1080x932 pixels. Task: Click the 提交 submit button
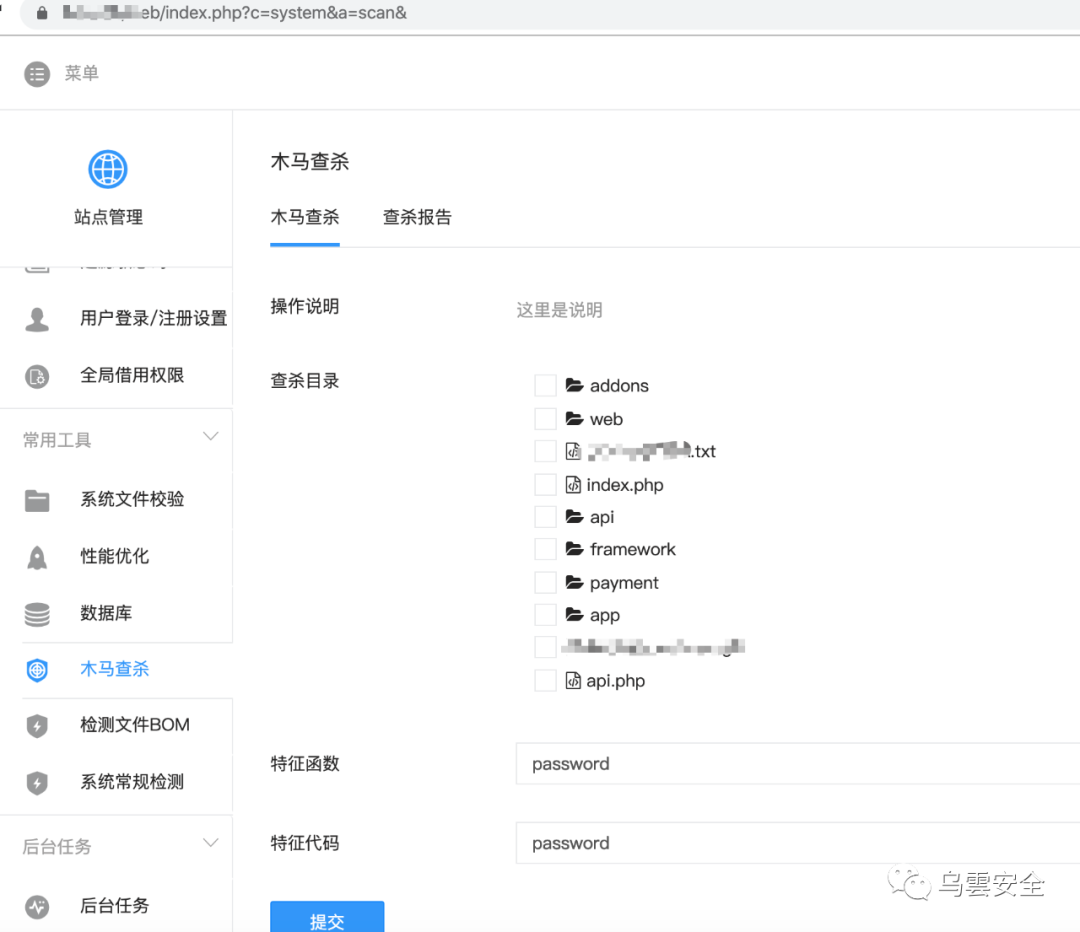pos(327,919)
